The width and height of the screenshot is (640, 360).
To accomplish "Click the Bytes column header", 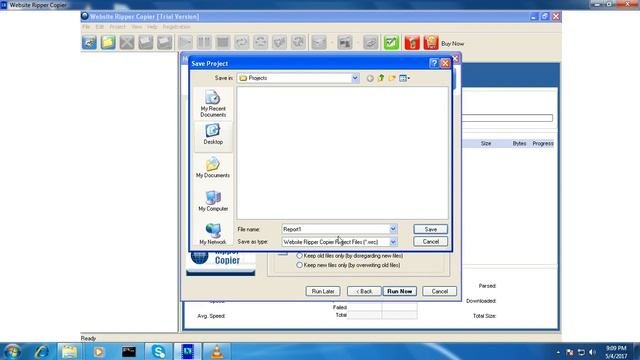I will coord(519,144).
